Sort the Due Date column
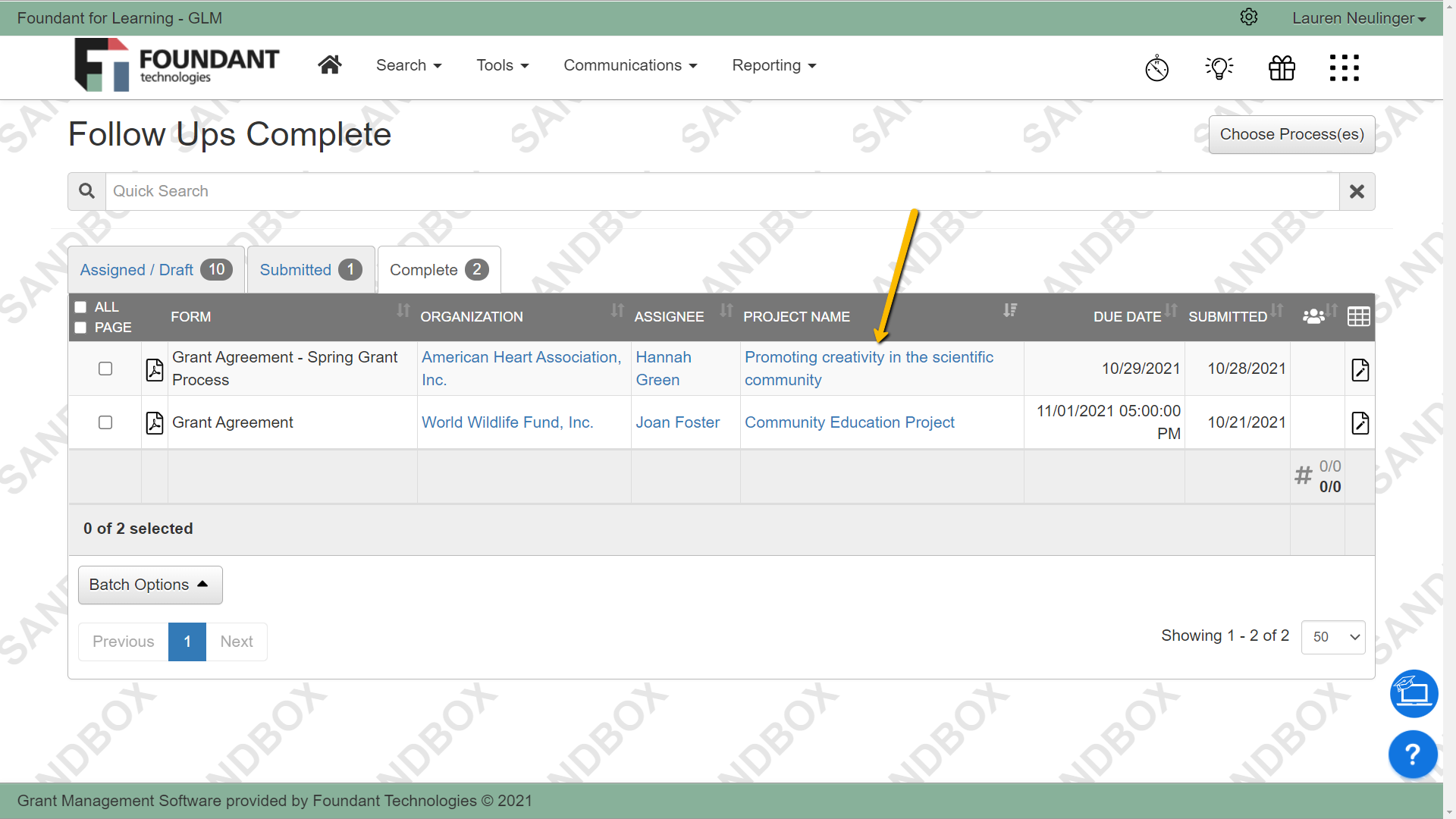 click(1172, 310)
